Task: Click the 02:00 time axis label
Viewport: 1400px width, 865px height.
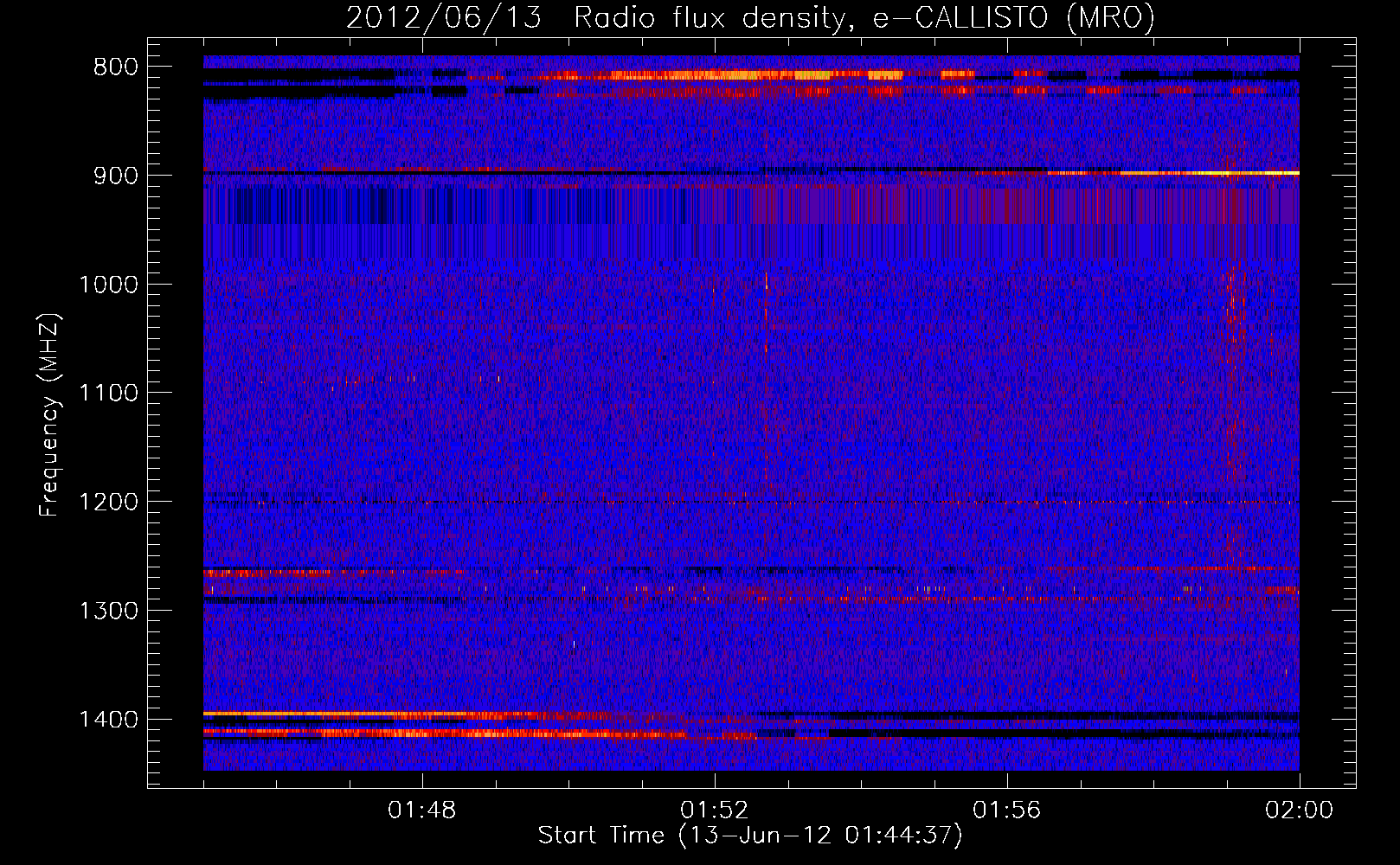Action: [1300, 811]
